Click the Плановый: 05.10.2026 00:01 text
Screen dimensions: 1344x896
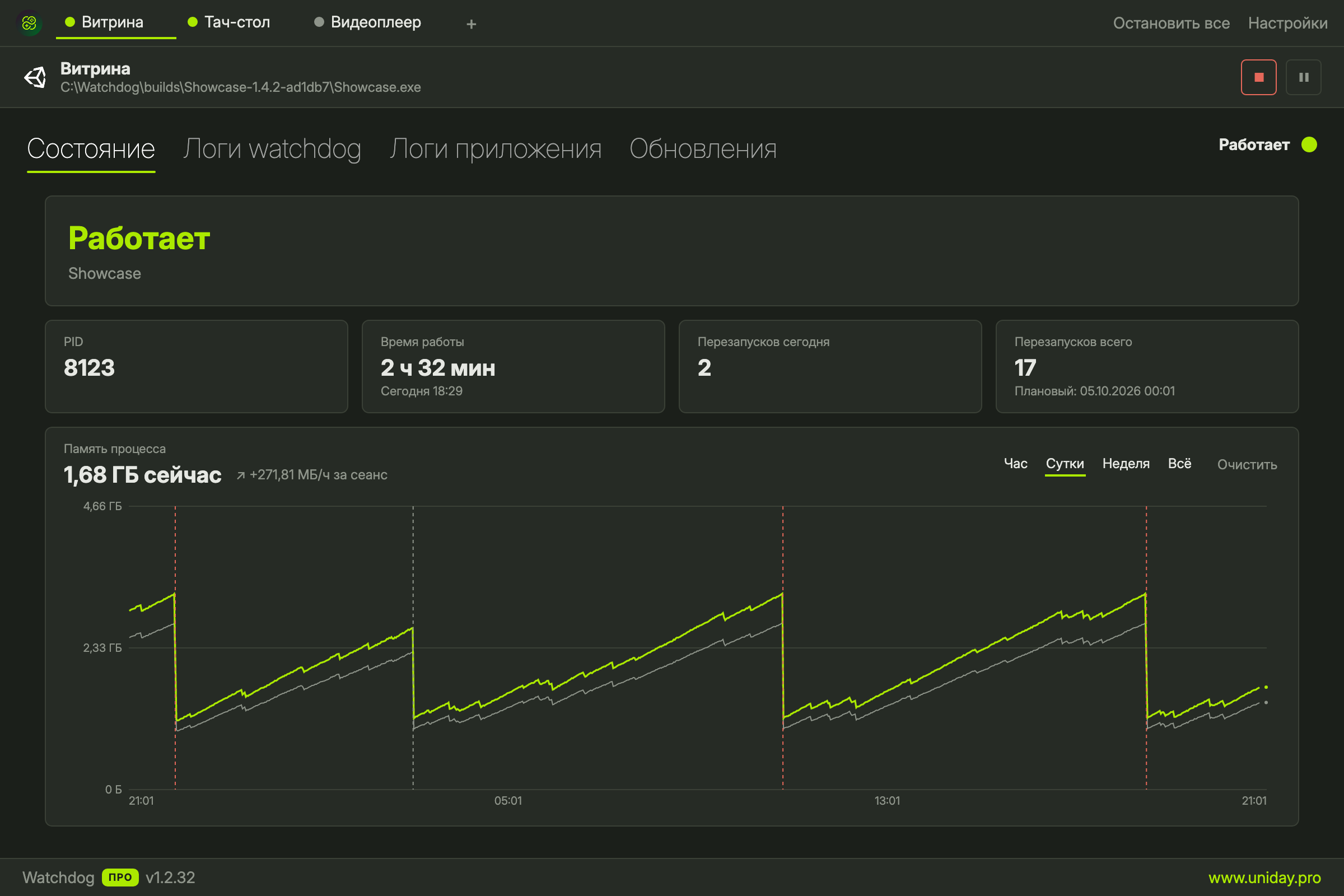1094,391
